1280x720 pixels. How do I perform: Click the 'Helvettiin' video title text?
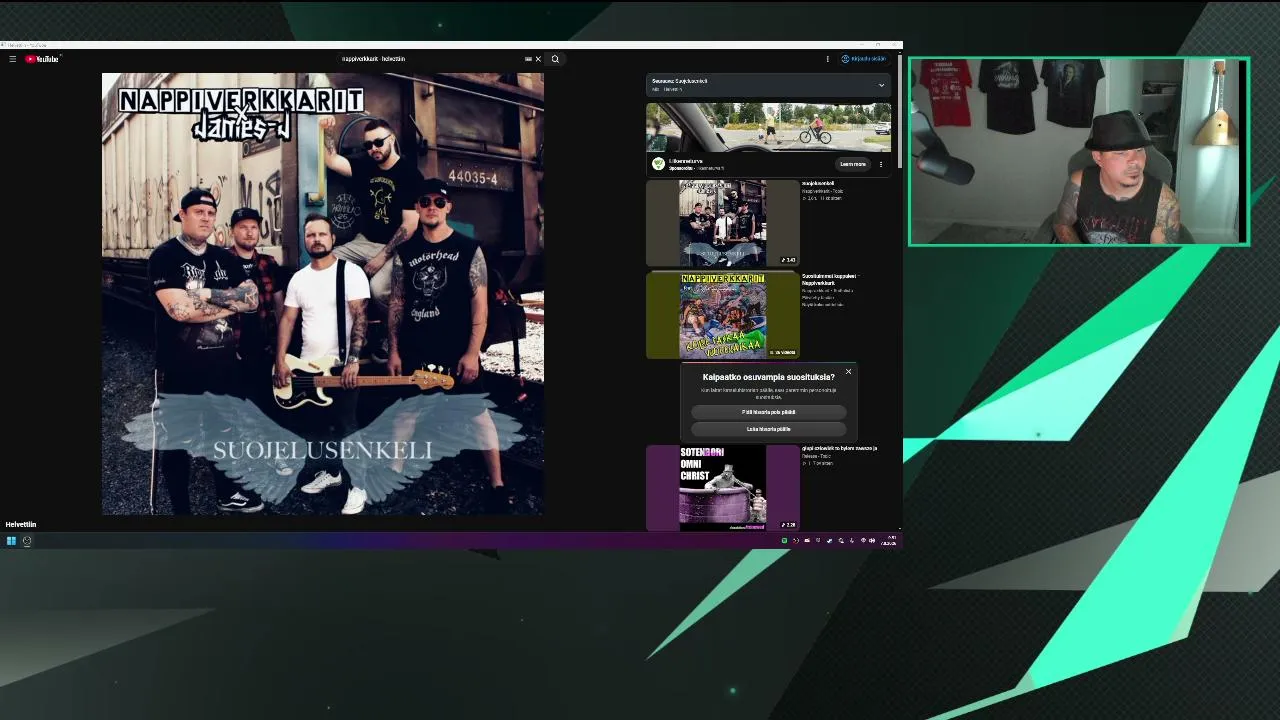tap(21, 524)
